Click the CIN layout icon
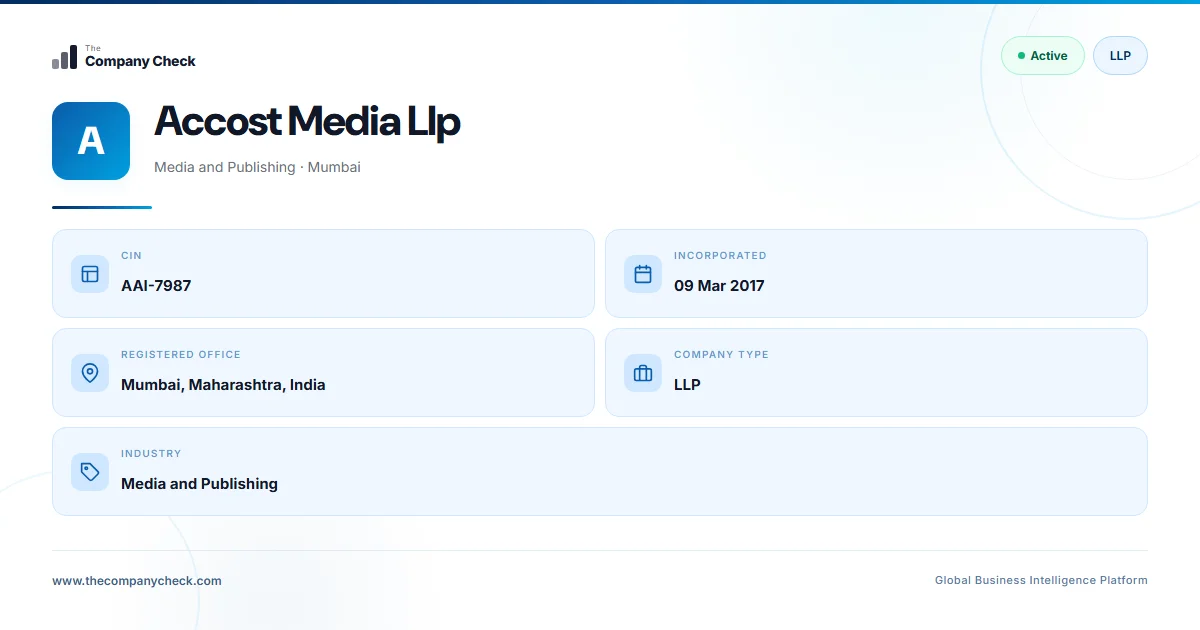 90,274
